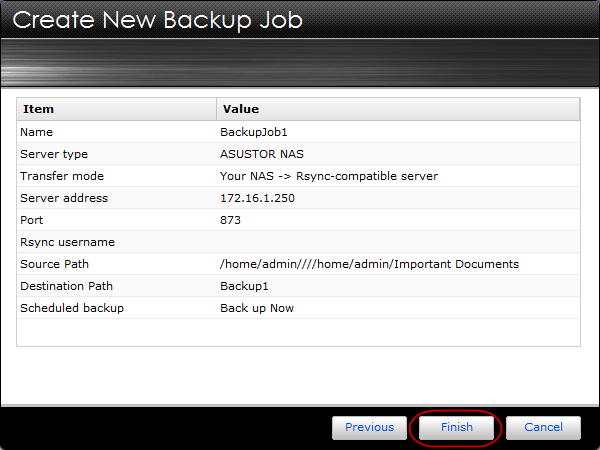
Task: Select the Server address row
Action: pyautogui.click(x=298, y=198)
